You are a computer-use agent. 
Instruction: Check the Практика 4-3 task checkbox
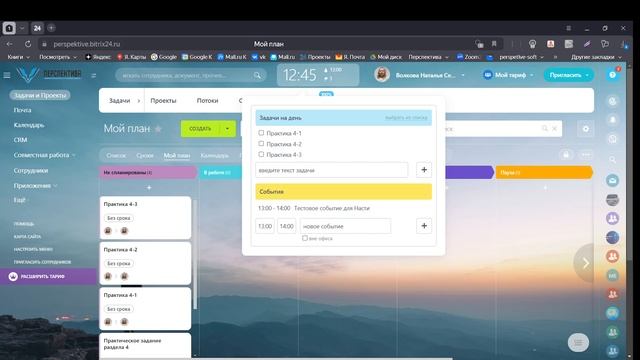tap(261, 154)
